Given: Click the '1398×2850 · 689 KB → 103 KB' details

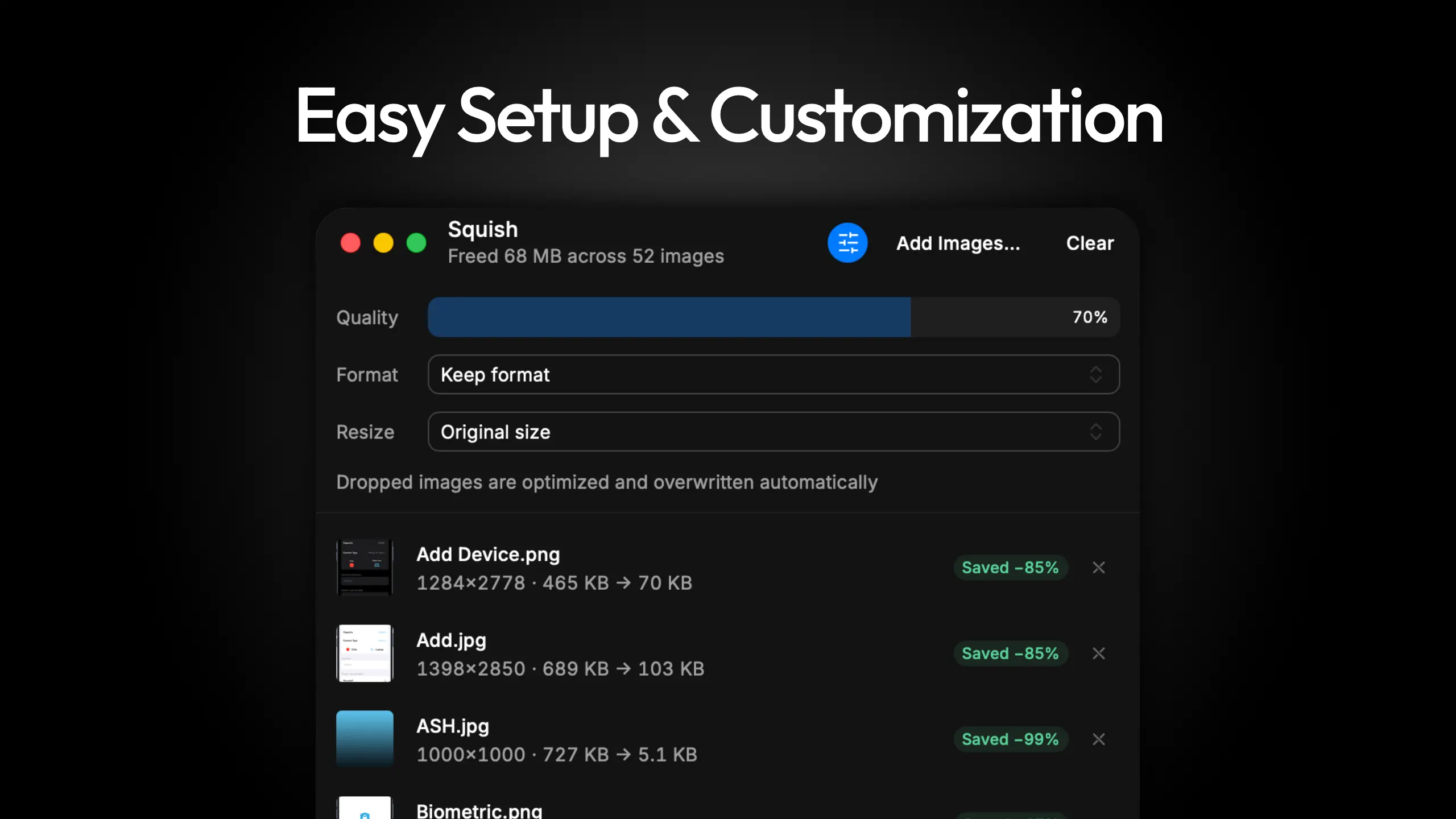Looking at the screenshot, I should [560, 669].
